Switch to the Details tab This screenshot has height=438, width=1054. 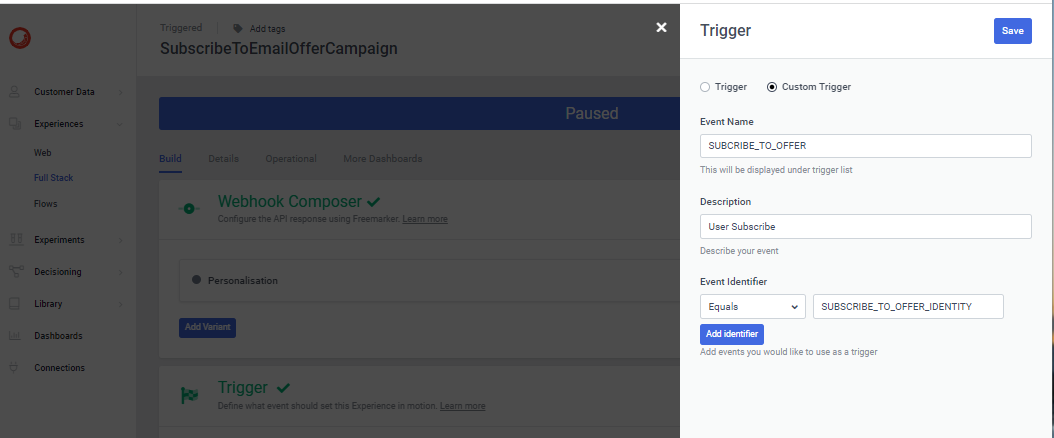click(223, 159)
